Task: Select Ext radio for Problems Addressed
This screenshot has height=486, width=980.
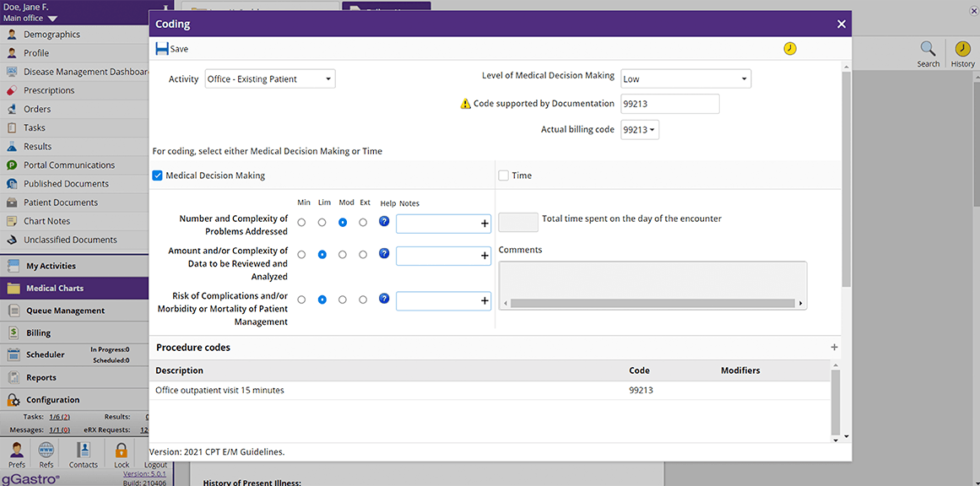Action: (x=363, y=223)
